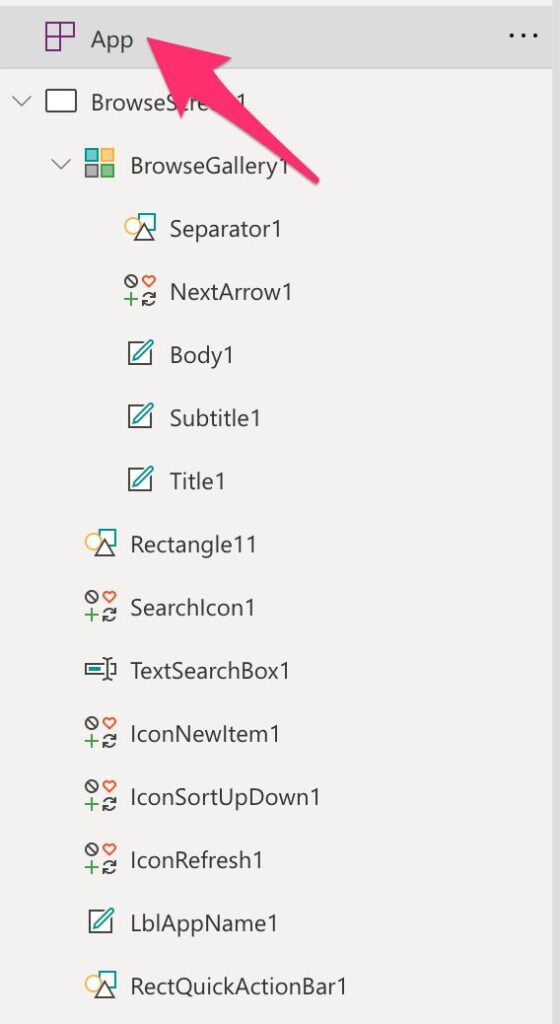Open the App ellipsis more options menu
560x1024 pixels.
[x=523, y=35]
